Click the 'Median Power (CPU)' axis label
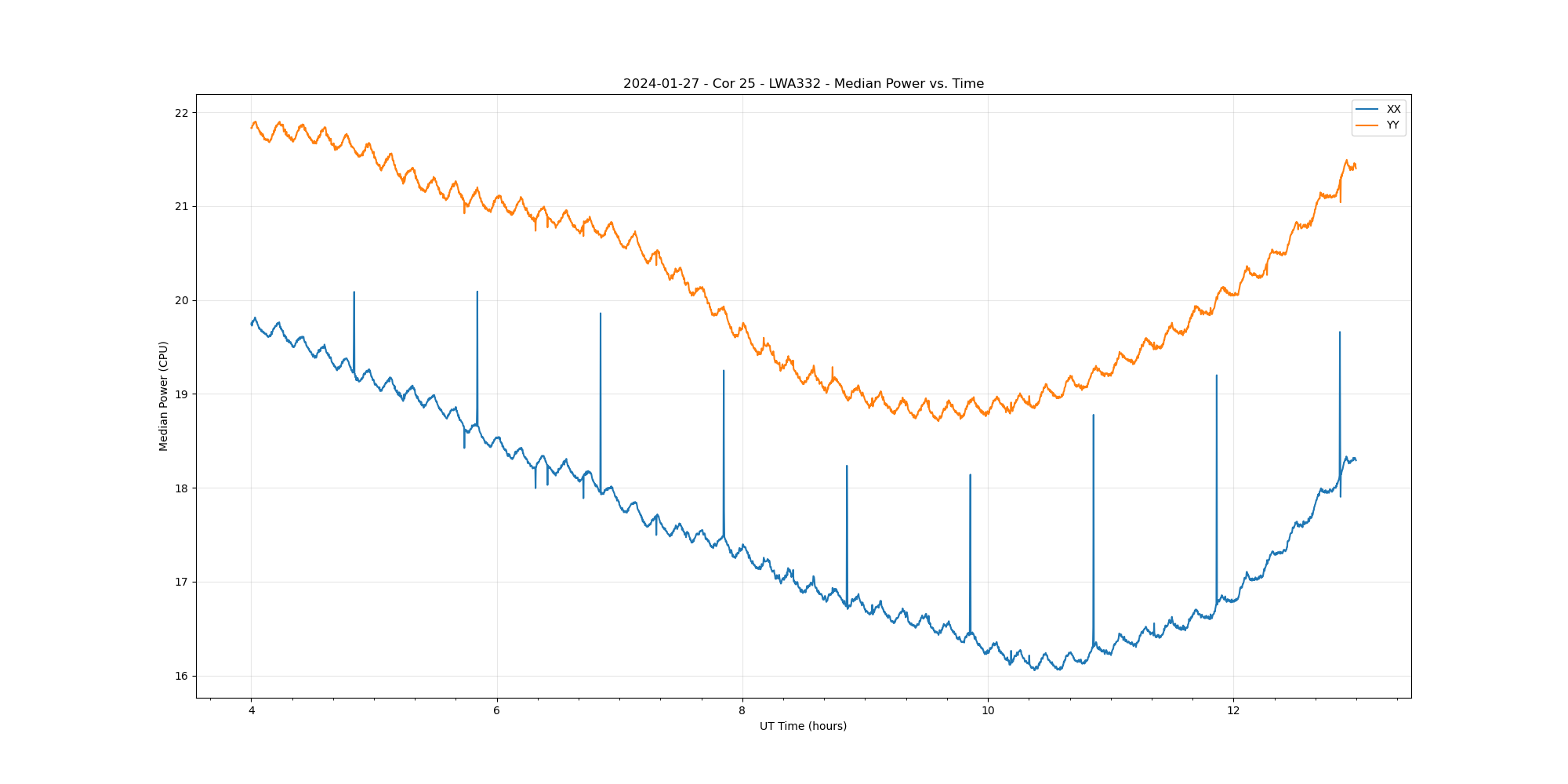This screenshot has height=784, width=1568. pos(164,396)
